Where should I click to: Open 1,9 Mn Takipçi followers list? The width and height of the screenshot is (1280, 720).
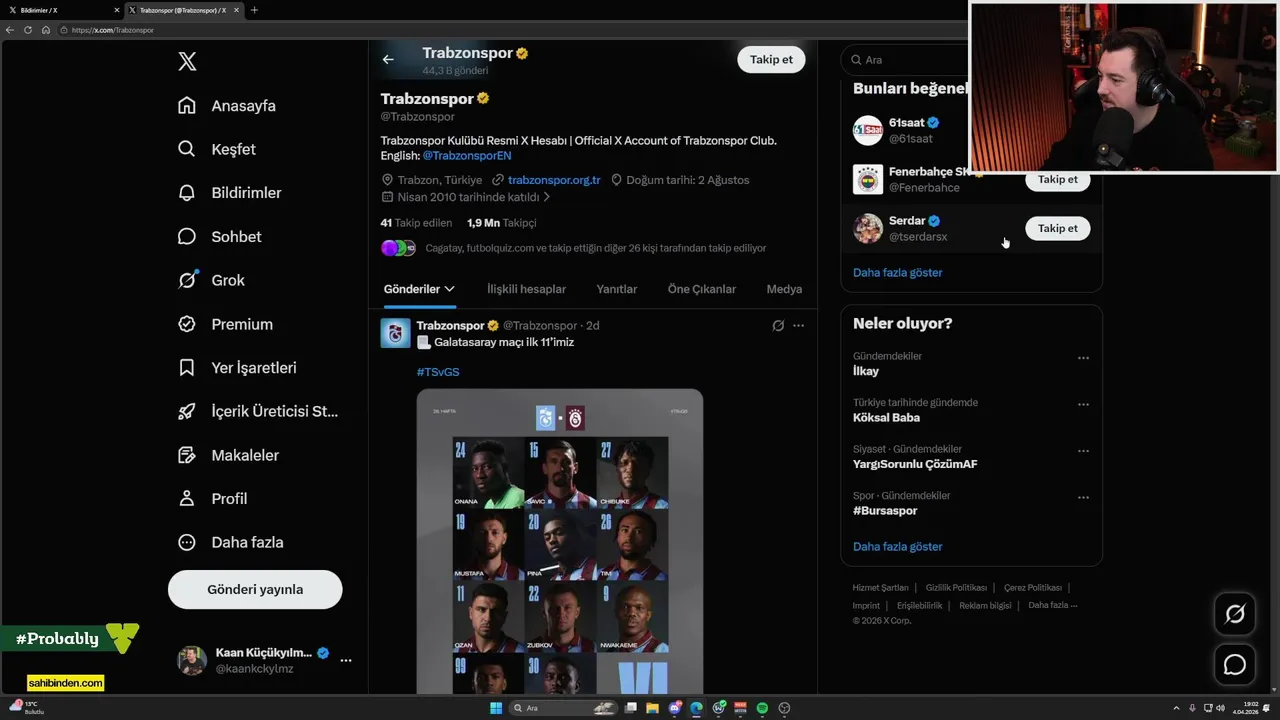coord(501,223)
